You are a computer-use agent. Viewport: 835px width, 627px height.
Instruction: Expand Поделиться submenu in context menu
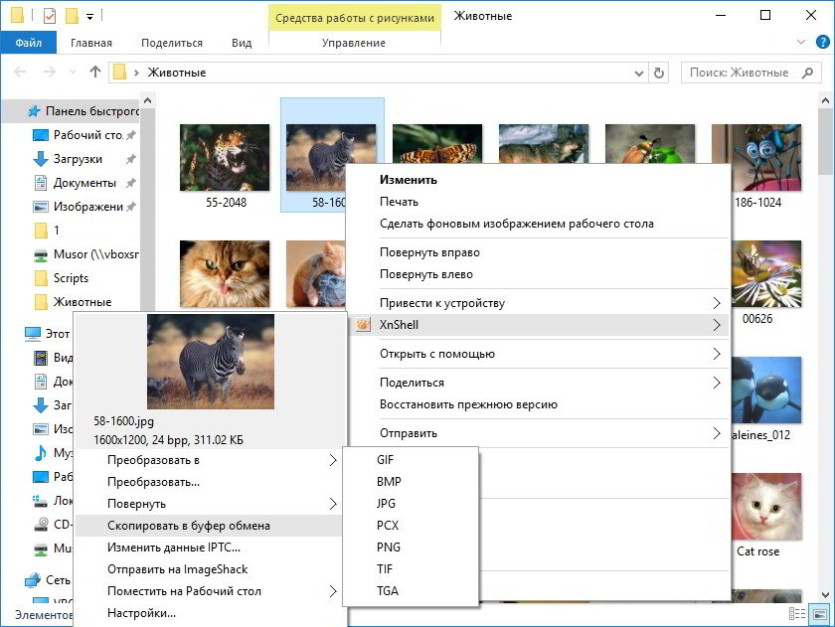coord(717,382)
